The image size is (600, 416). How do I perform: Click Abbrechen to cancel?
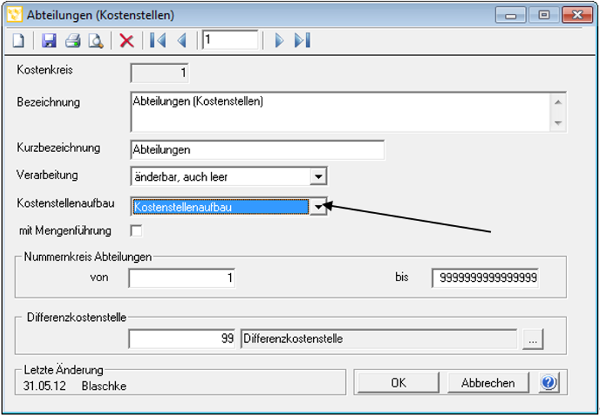[x=488, y=383]
